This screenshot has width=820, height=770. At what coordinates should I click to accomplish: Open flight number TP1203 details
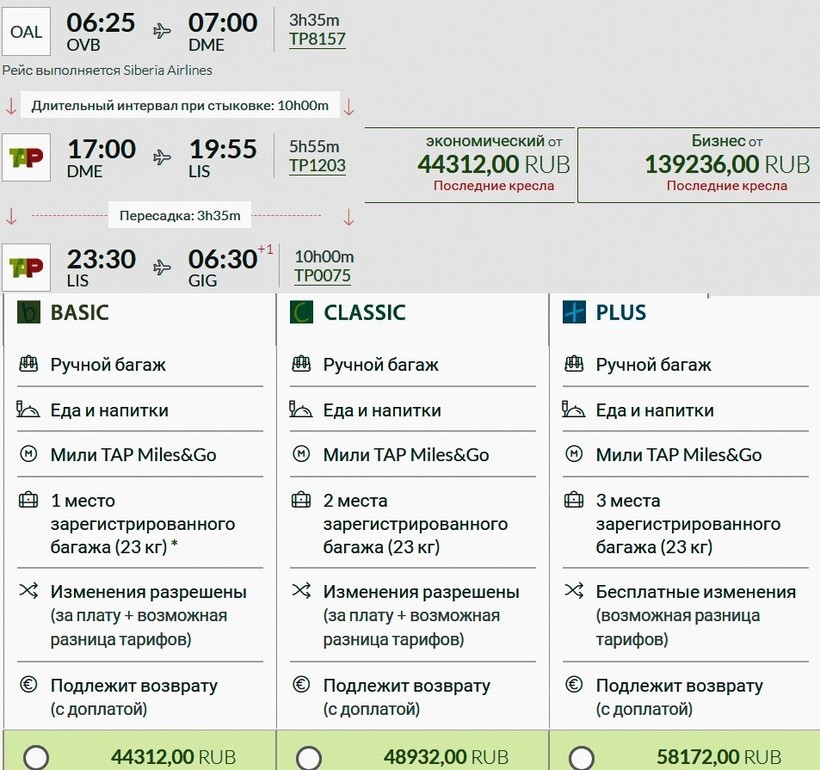click(x=317, y=166)
